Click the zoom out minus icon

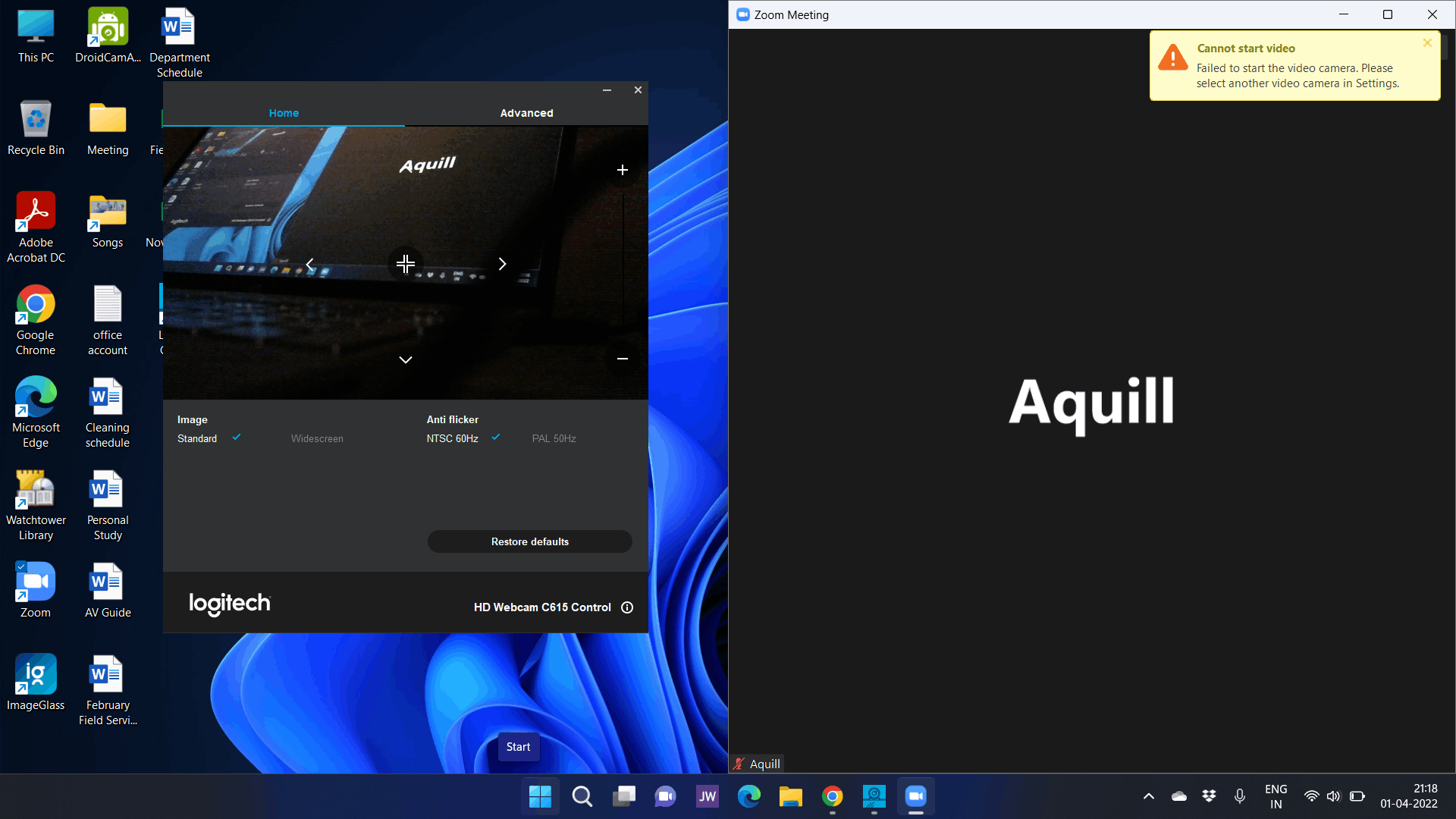pos(622,358)
